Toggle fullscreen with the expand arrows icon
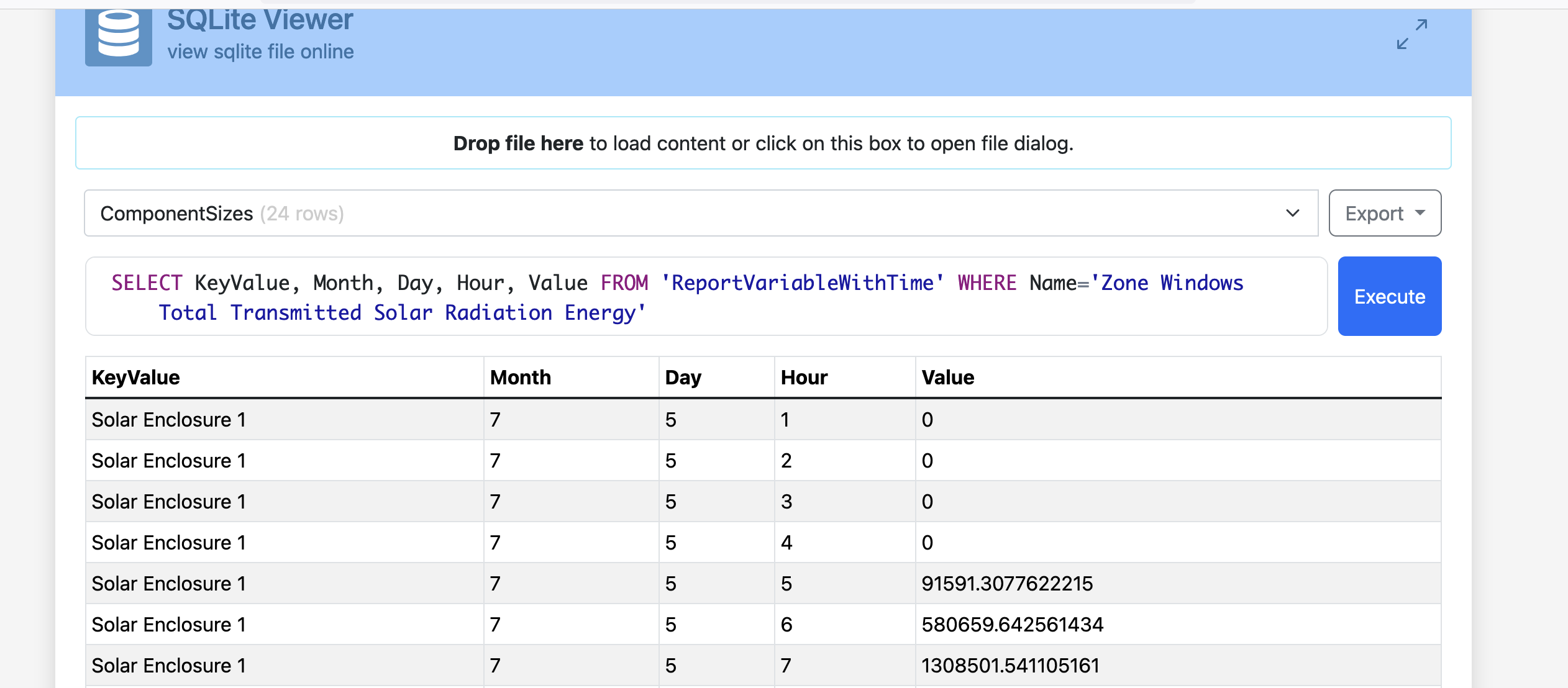Viewport: 1568px width, 688px height. 1411,34
